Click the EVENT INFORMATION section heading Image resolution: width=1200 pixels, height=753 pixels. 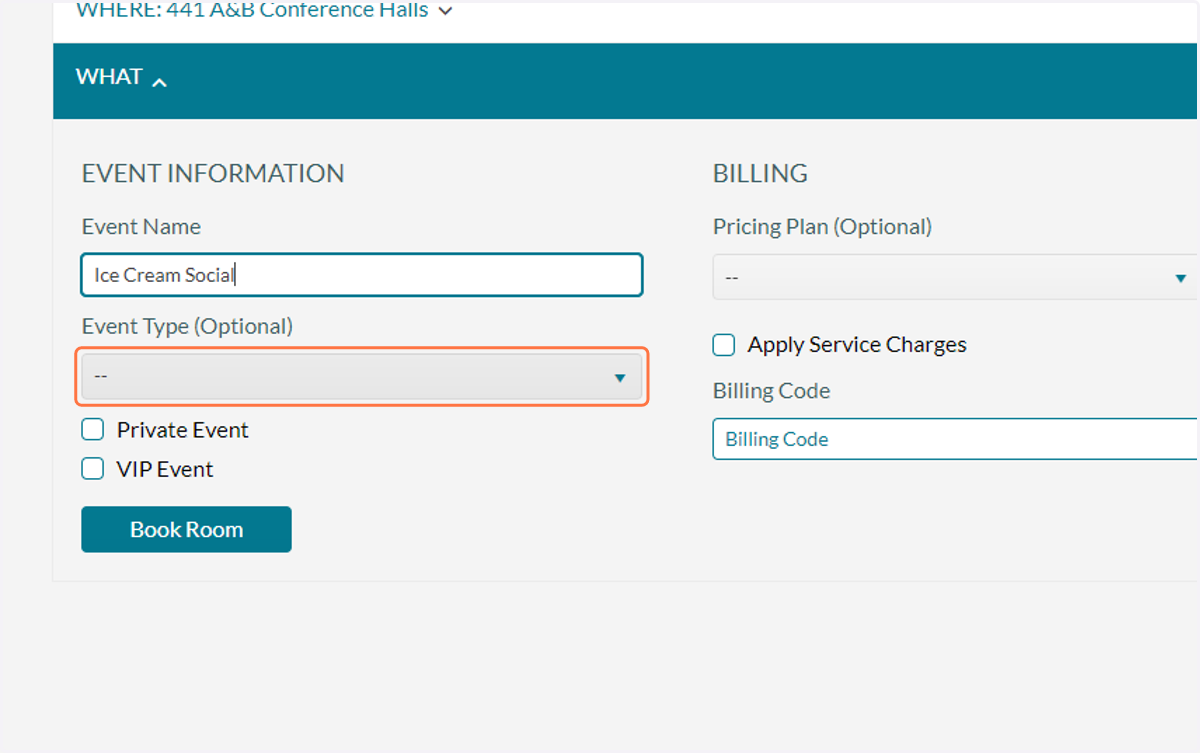(213, 173)
